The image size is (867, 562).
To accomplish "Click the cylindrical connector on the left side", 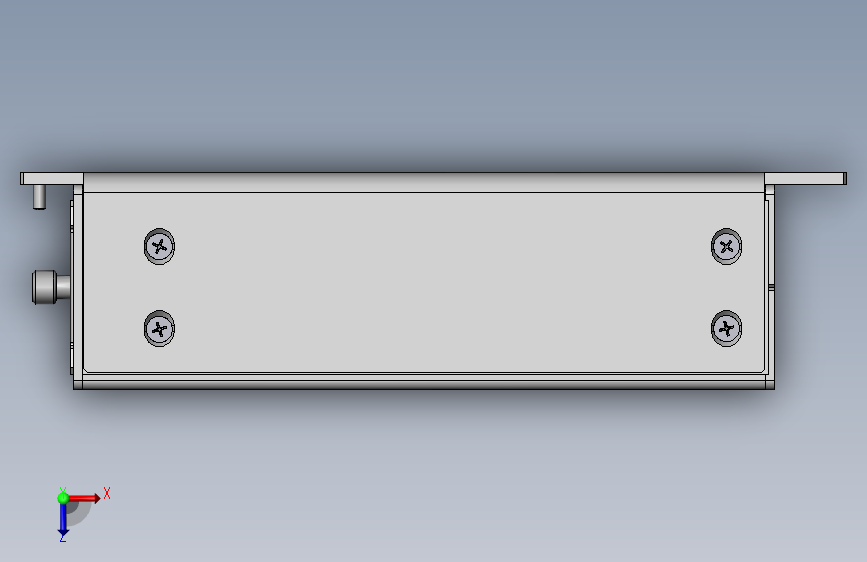I will point(51,287).
